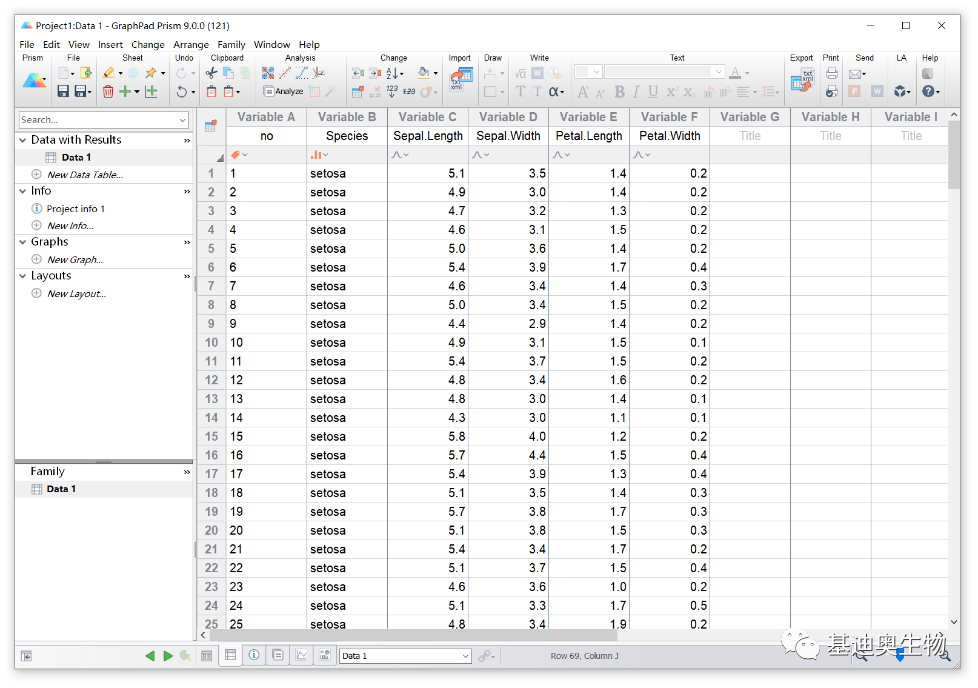Click the Analyze button
The image size is (978, 688).
click(x=283, y=91)
